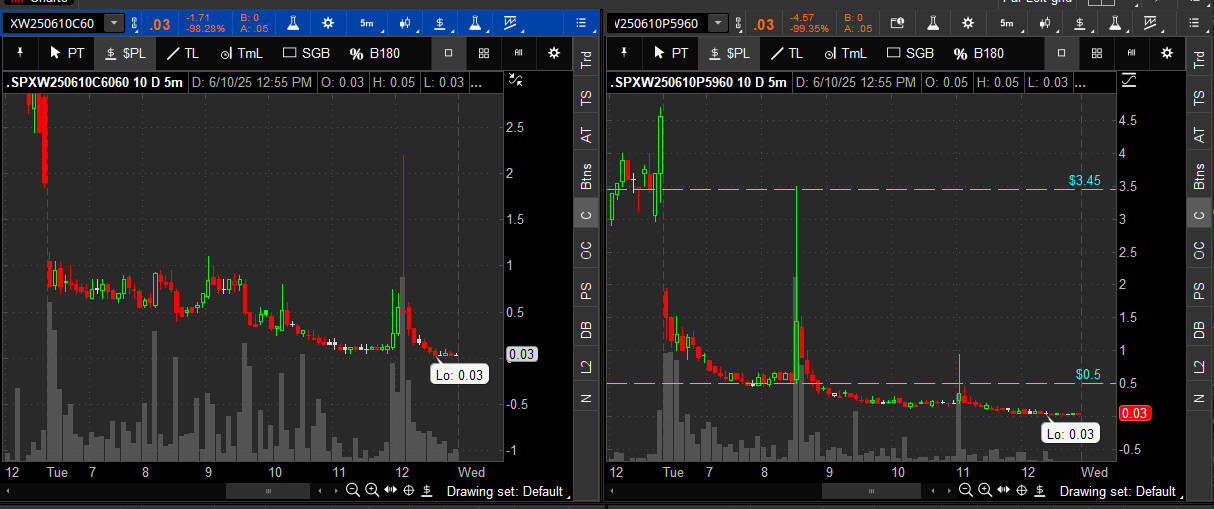Select the SGB rectangle tool in right chart

[910, 53]
